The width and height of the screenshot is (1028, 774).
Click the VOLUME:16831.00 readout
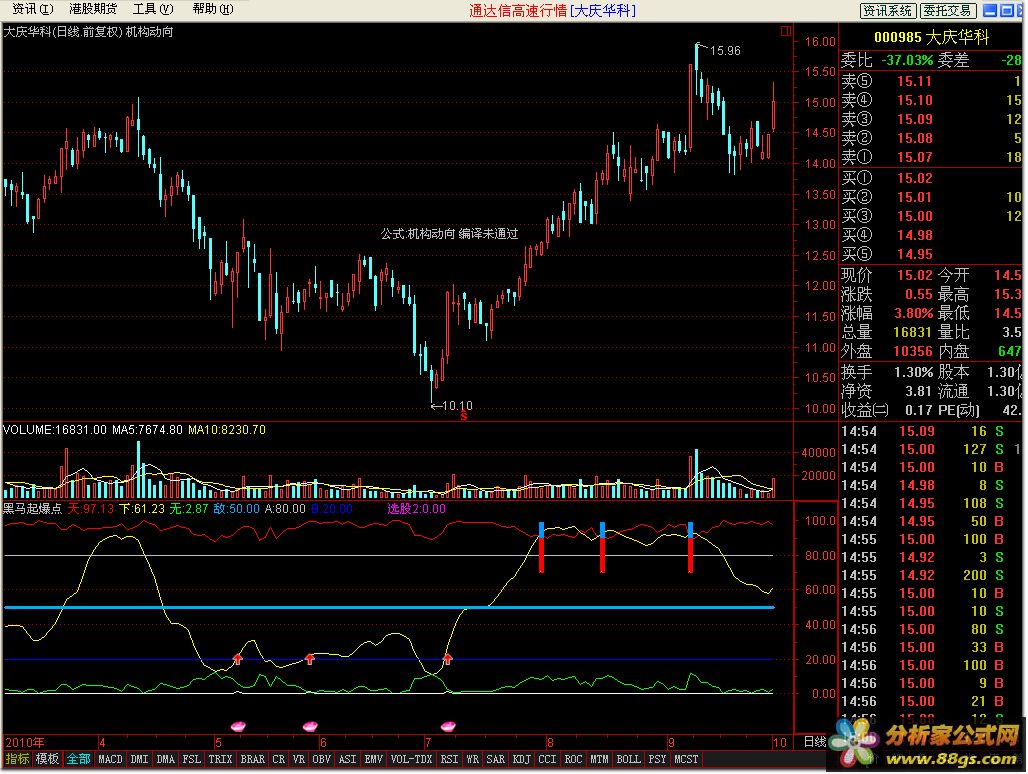click(x=54, y=430)
